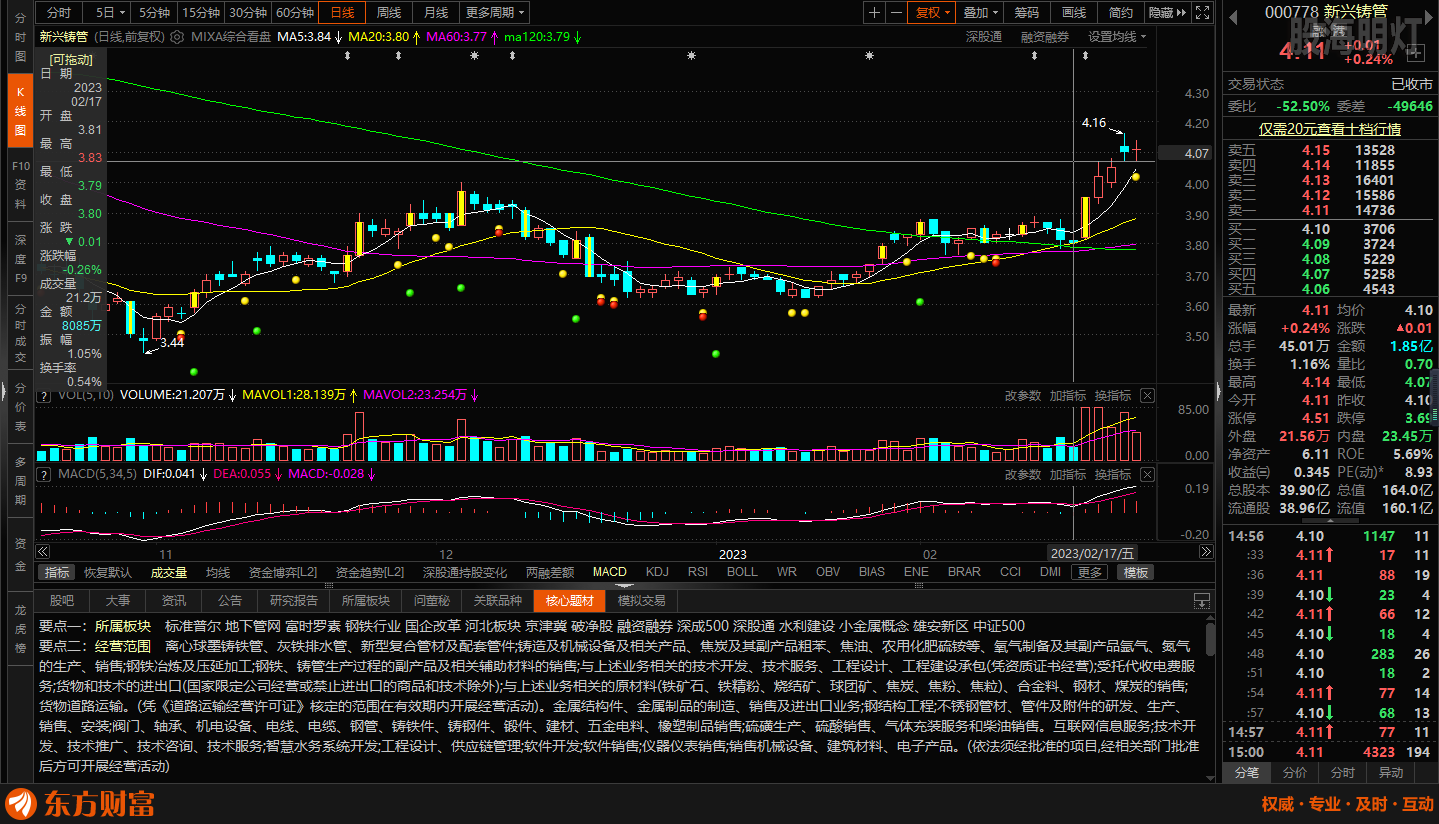This screenshot has height=824, width=1439.
Task: Zoom in the chart with plus icon
Action: click(x=875, y=13)
